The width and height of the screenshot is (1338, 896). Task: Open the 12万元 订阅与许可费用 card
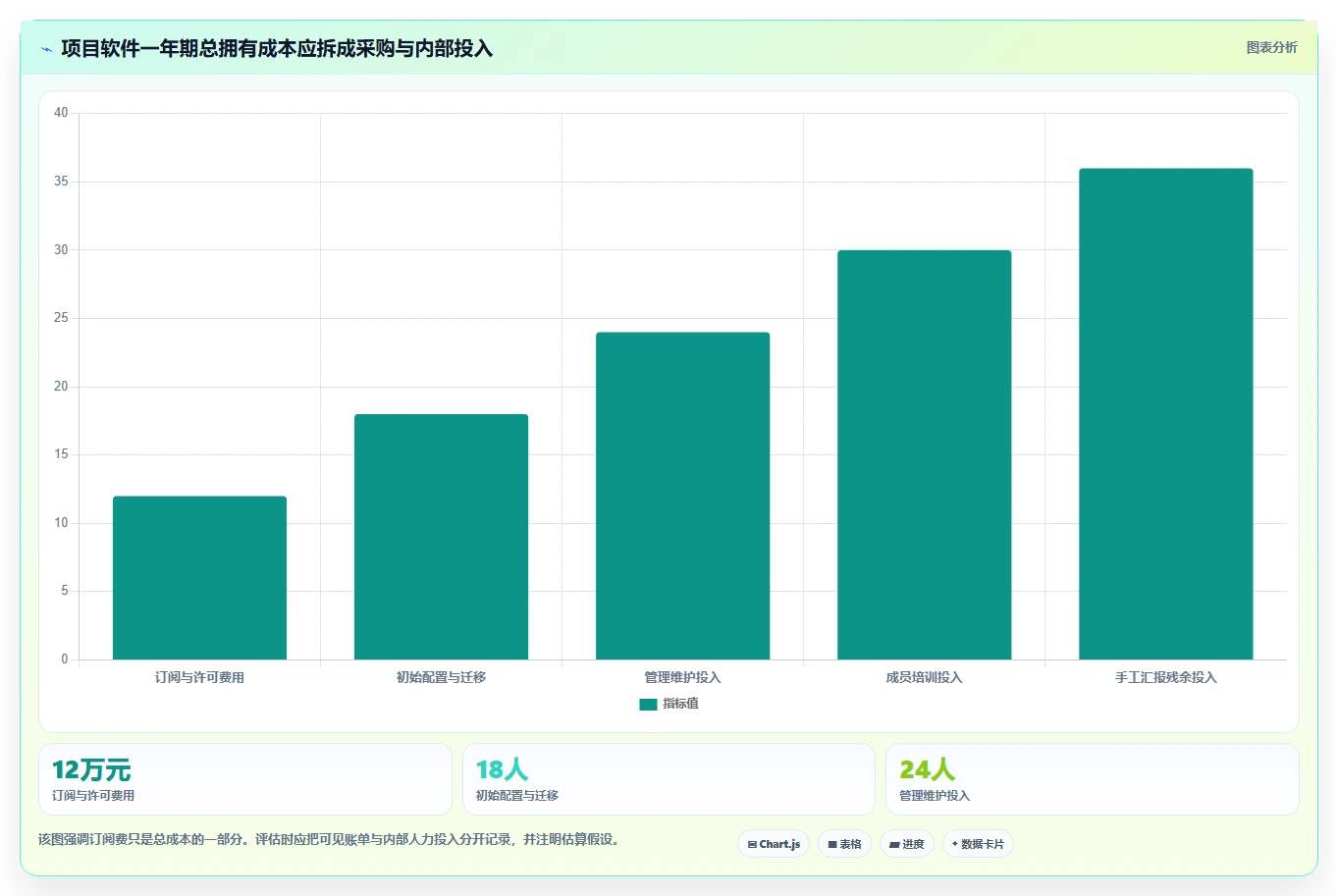[x=245, y=779]
